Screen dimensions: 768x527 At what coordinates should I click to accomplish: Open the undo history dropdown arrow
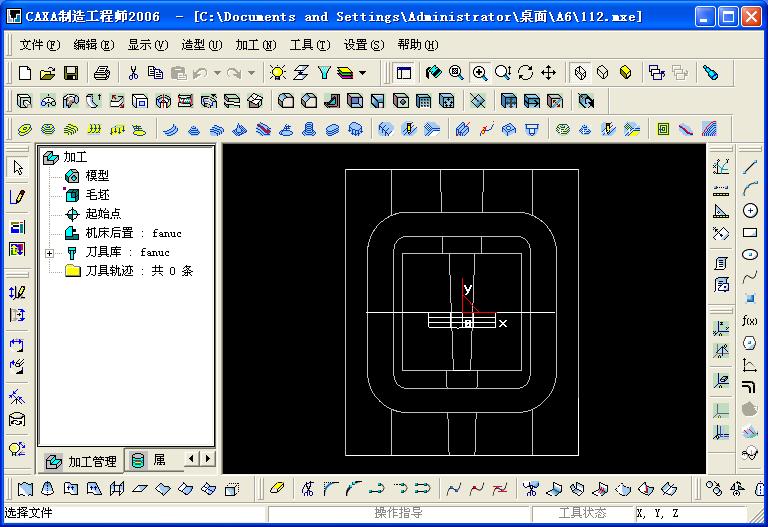[217, 73]
